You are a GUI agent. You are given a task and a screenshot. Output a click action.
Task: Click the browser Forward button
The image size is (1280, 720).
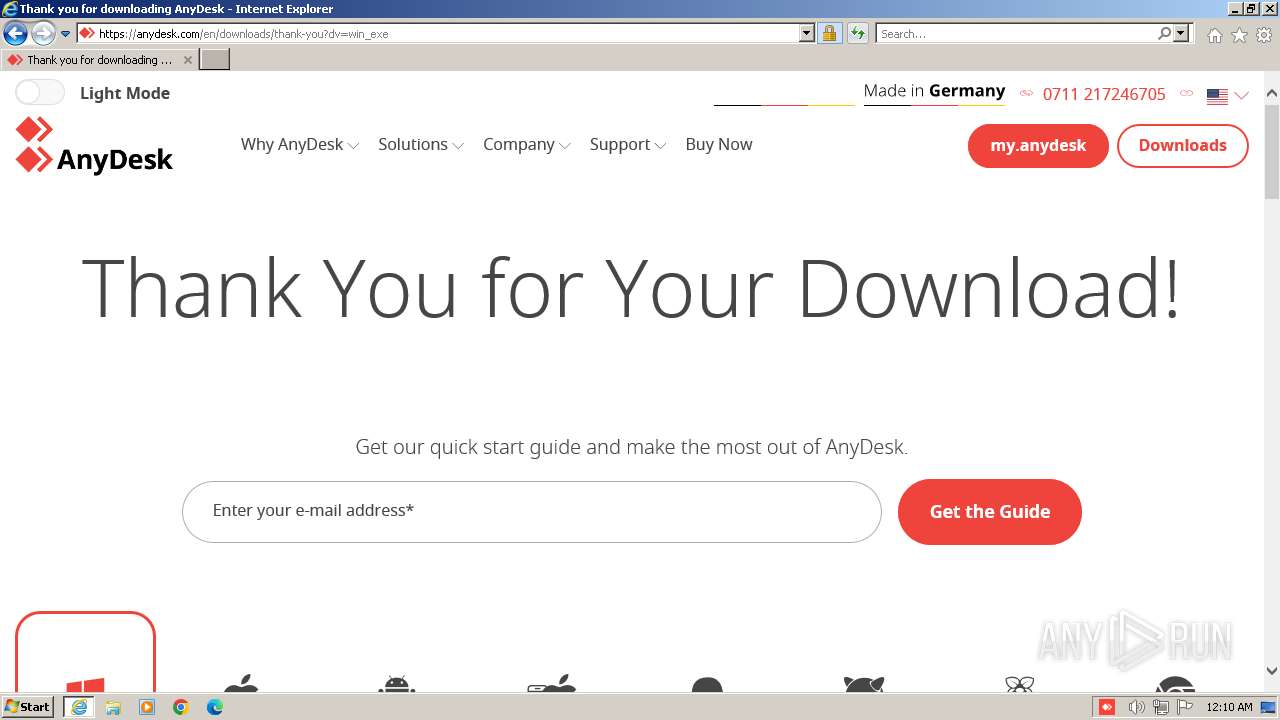tap(42, 33)
